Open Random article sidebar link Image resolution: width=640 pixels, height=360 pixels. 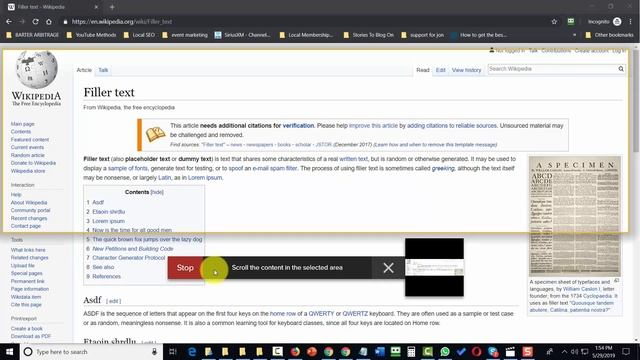coord(28,155)
